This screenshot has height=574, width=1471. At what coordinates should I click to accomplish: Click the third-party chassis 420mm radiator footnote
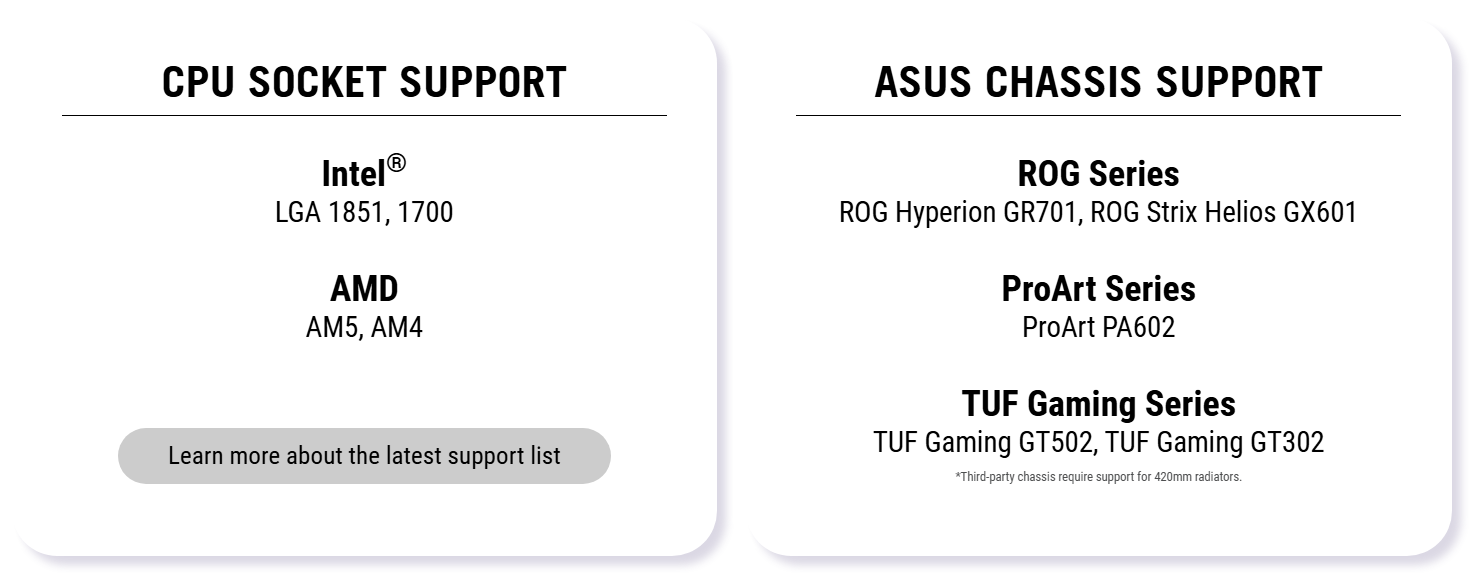coord(1098,477)
